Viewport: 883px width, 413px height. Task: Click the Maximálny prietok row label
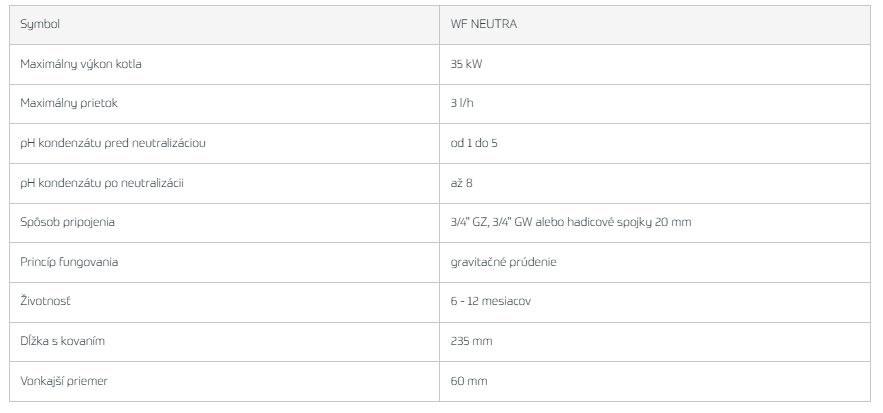point(69,104)
